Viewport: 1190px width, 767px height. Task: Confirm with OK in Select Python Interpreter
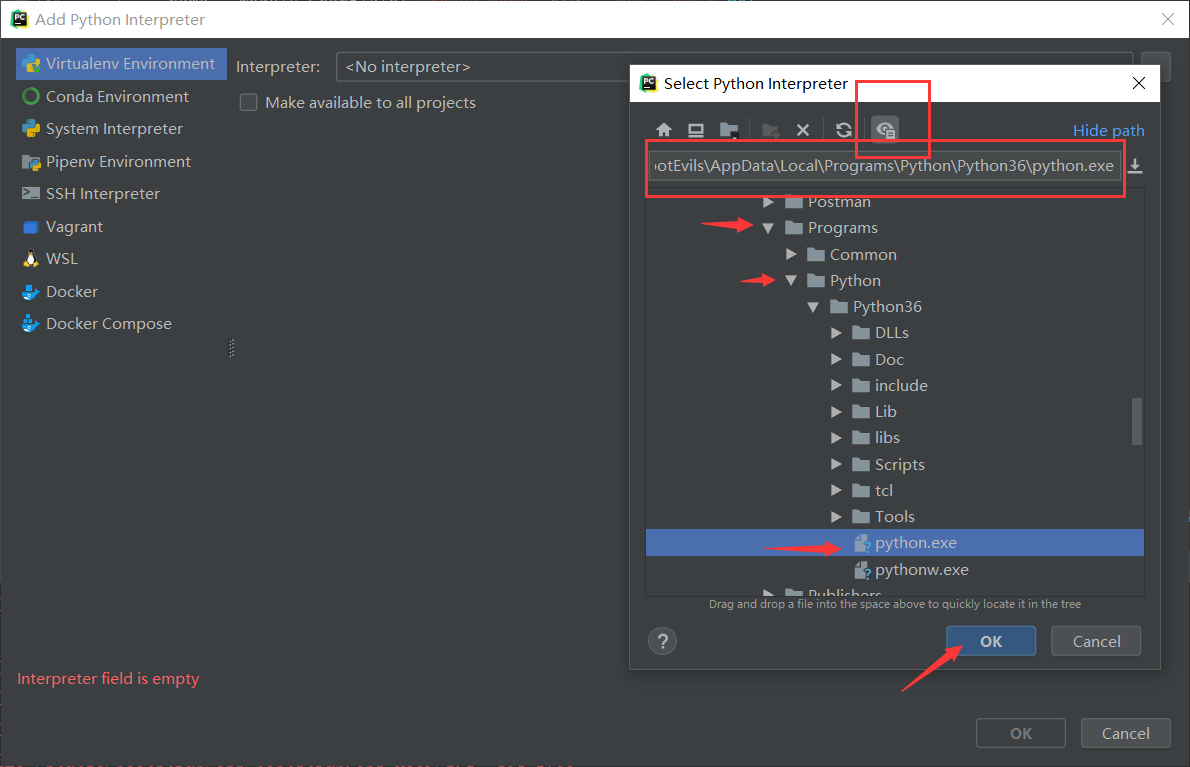point(990,641)
